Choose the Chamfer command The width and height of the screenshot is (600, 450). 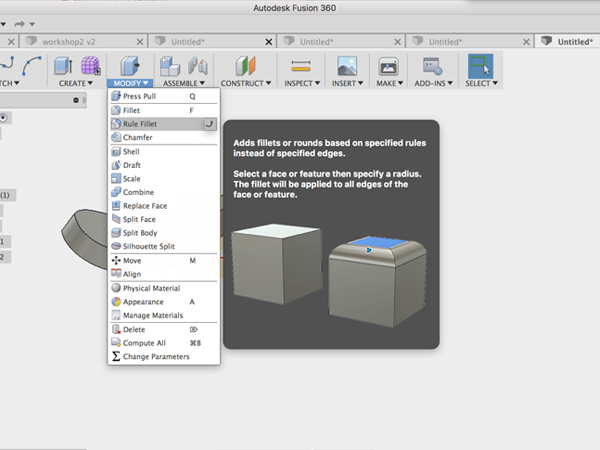coord(164,137)
